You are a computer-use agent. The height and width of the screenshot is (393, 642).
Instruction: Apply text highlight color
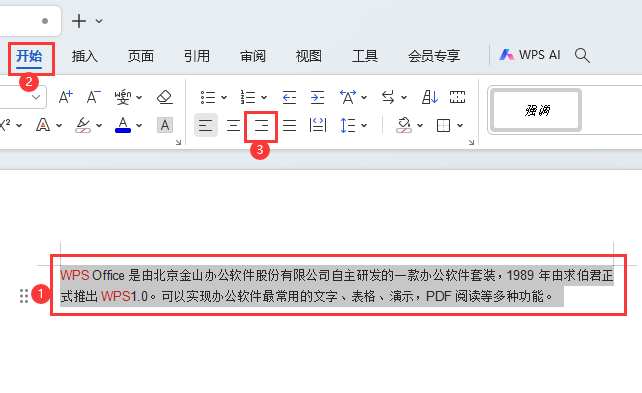(x=83, y=125)
